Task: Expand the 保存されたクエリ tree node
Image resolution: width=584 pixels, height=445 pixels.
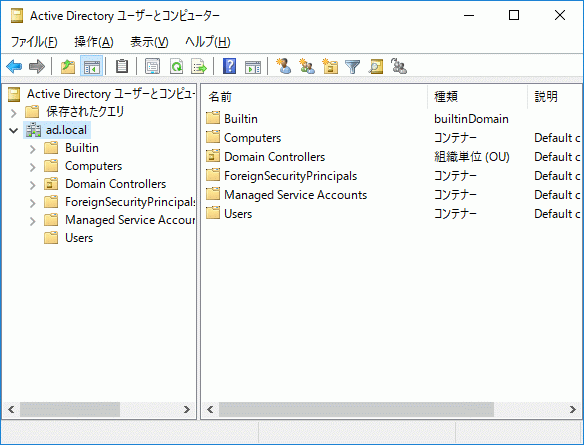Action: tap(13, 112)
